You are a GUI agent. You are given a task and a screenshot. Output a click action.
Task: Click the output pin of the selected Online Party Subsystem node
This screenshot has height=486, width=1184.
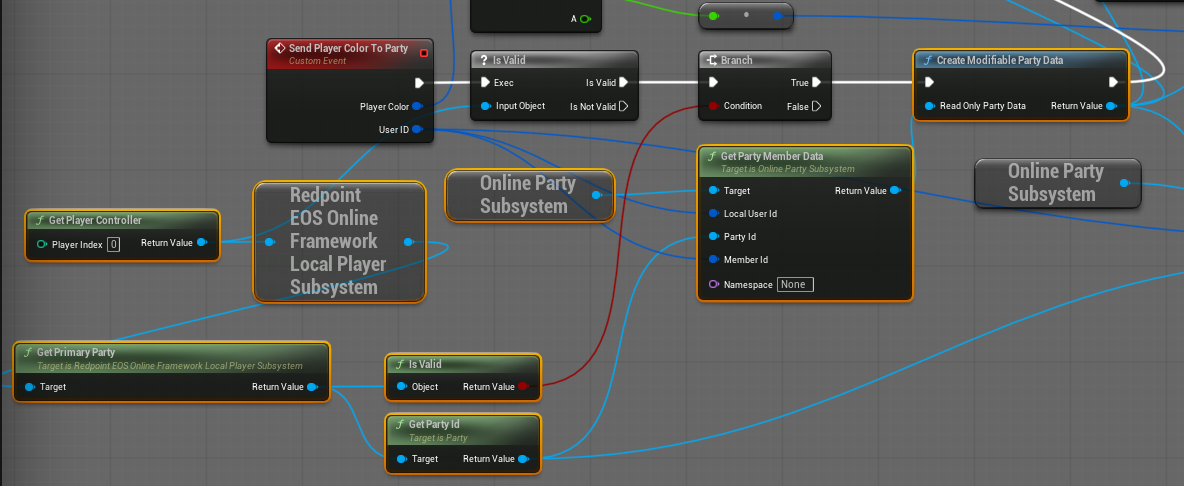point(597,195)
